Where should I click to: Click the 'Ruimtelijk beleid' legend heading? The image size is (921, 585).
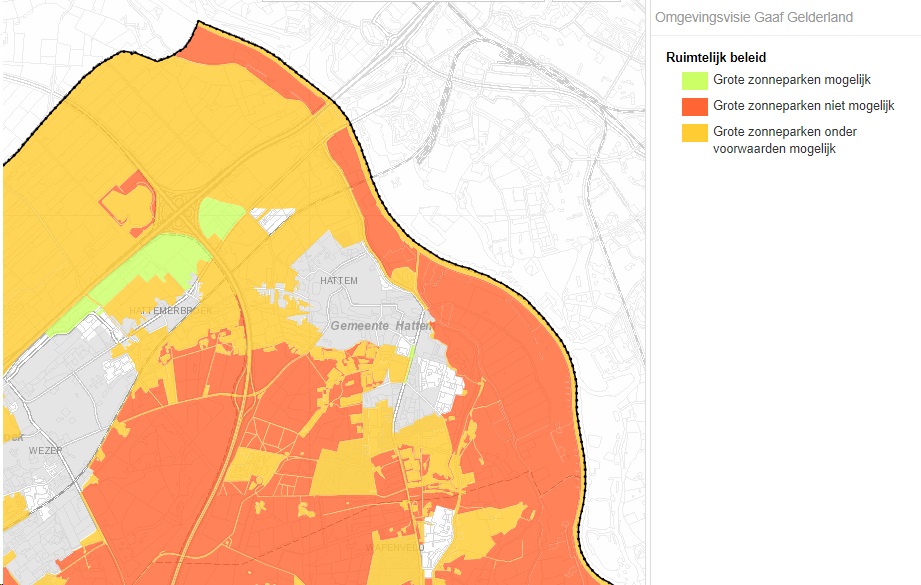pos(716,58)
